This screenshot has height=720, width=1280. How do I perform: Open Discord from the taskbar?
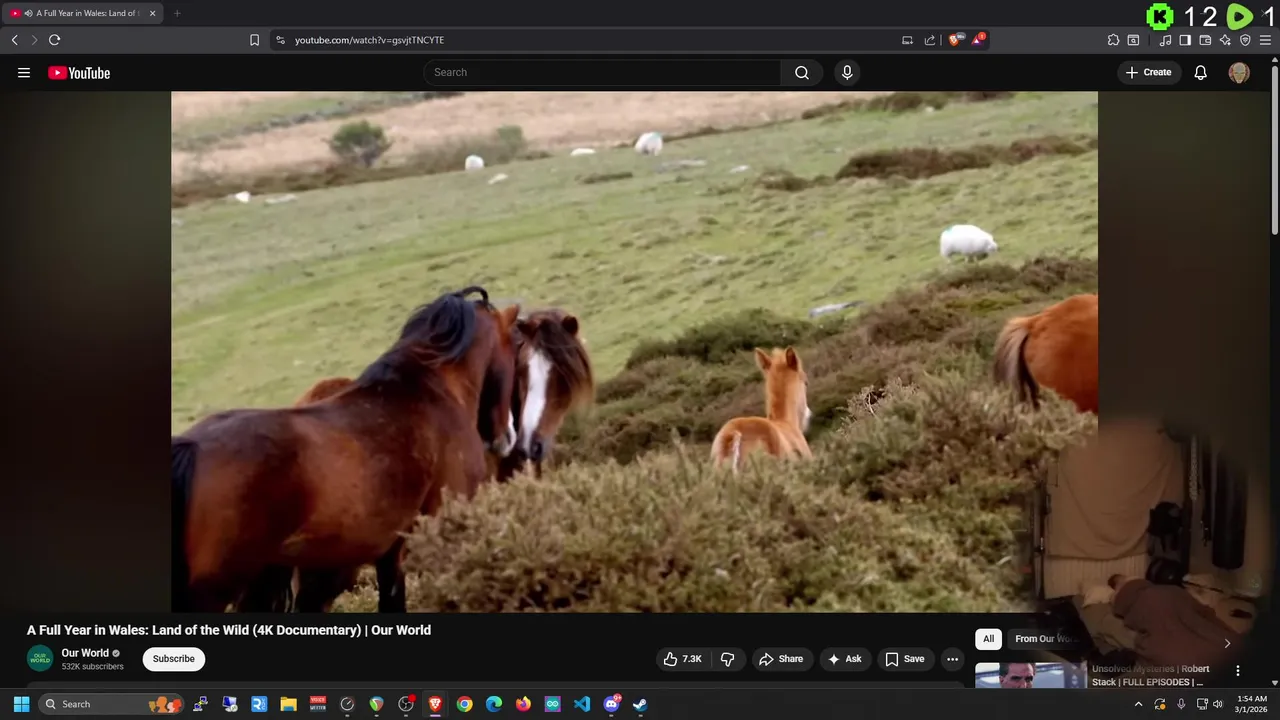tap(611, 704)
